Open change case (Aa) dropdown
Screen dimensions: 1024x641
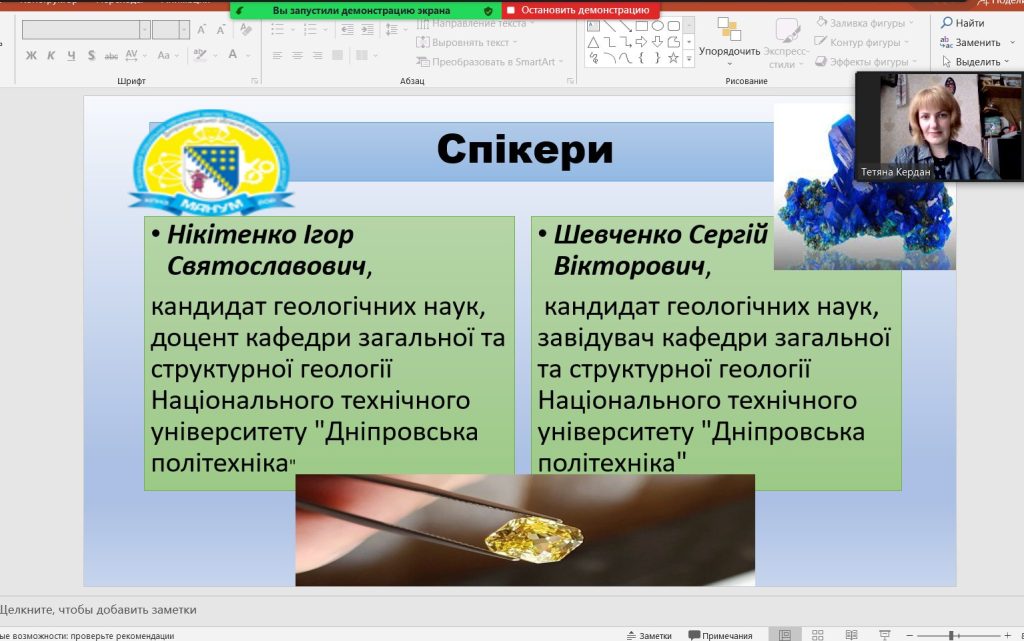(x=167, y=55)
